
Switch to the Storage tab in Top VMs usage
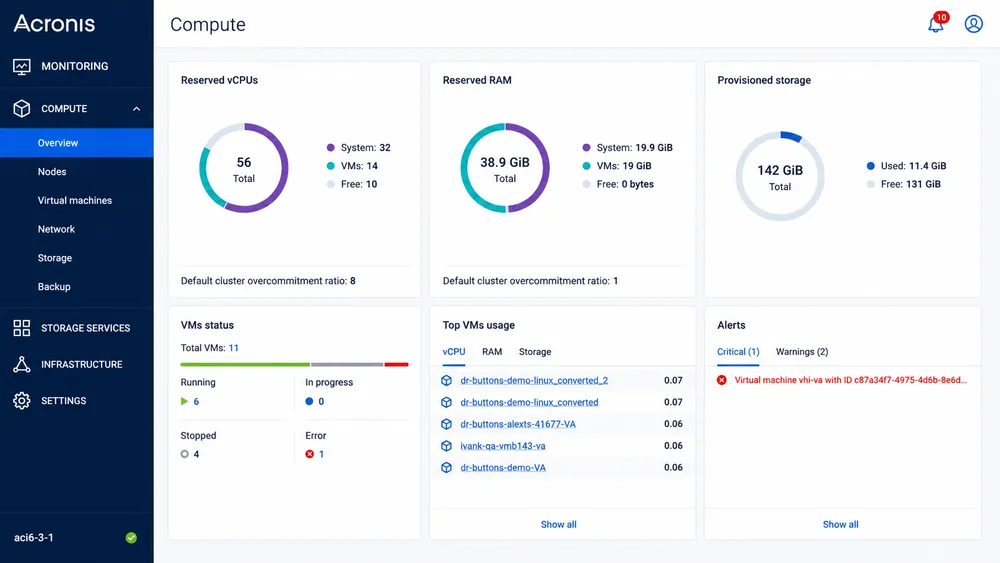tap(534, 352)
